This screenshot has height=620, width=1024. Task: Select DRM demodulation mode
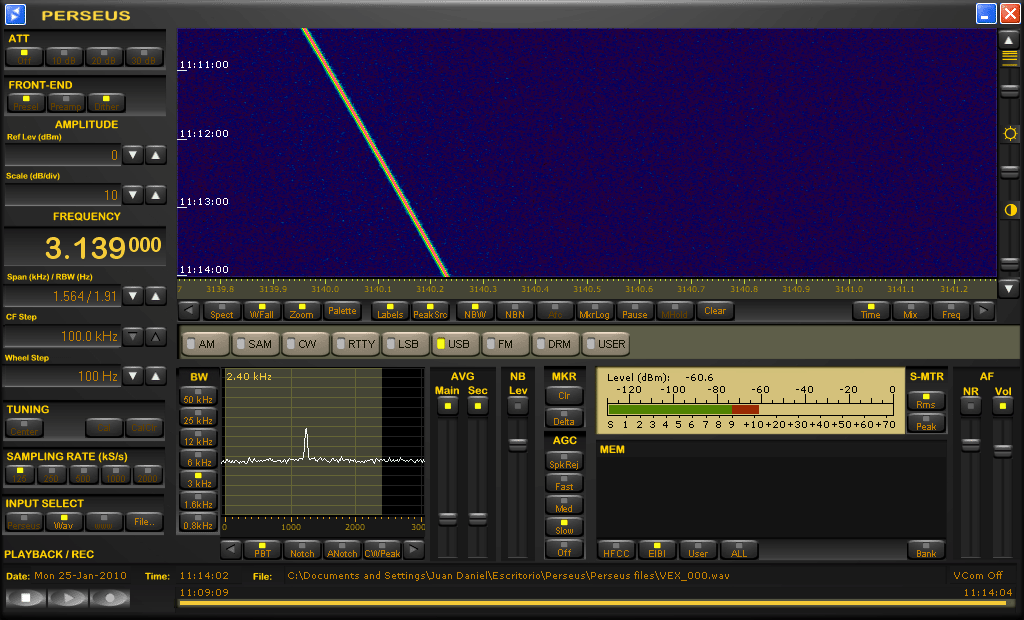coord(555,344)
